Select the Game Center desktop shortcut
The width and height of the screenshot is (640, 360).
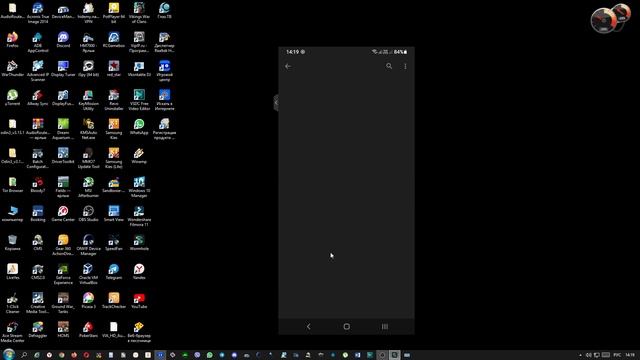63,214
